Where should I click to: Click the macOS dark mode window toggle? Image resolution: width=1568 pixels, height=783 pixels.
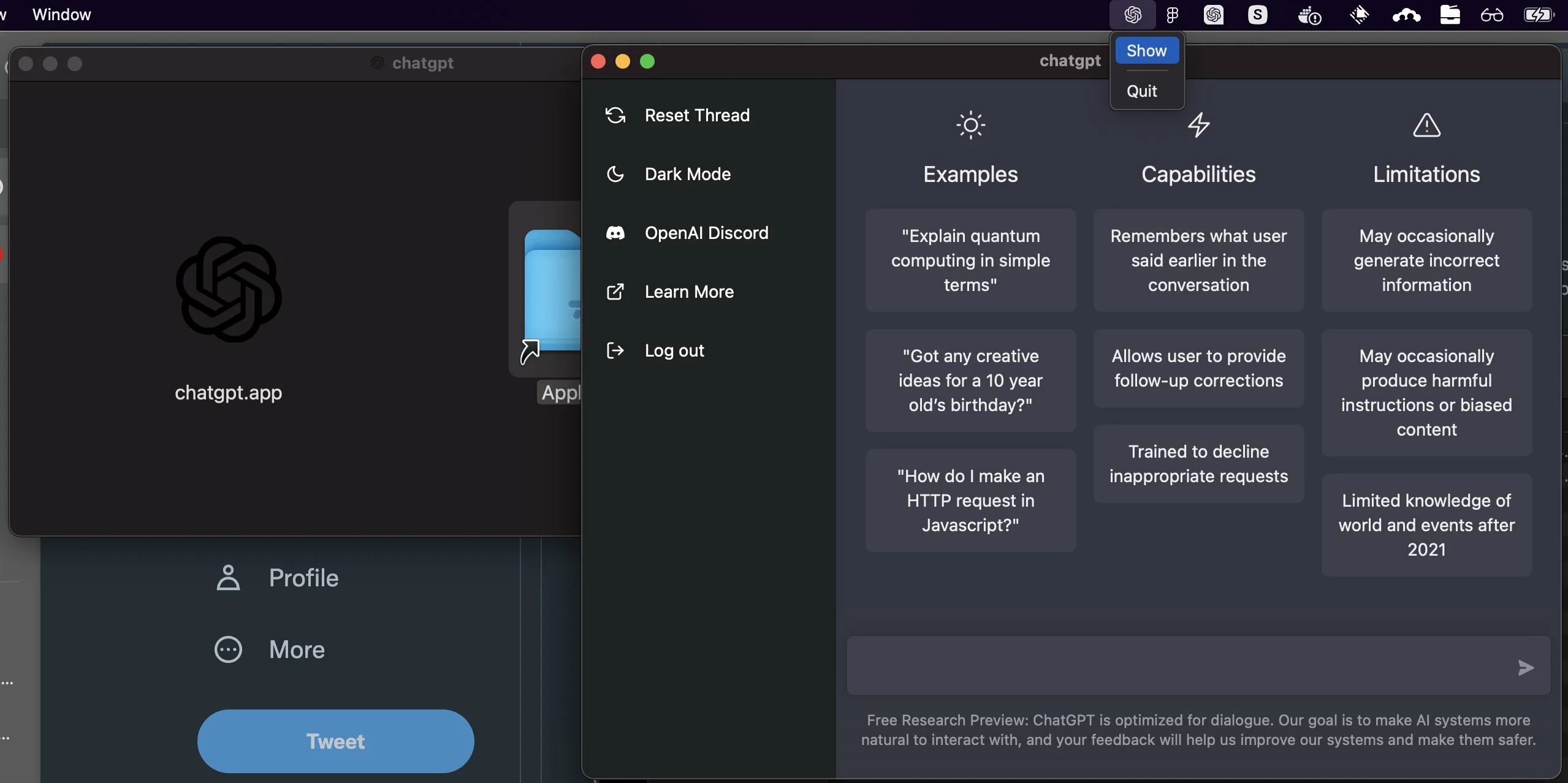coord(687,173)
